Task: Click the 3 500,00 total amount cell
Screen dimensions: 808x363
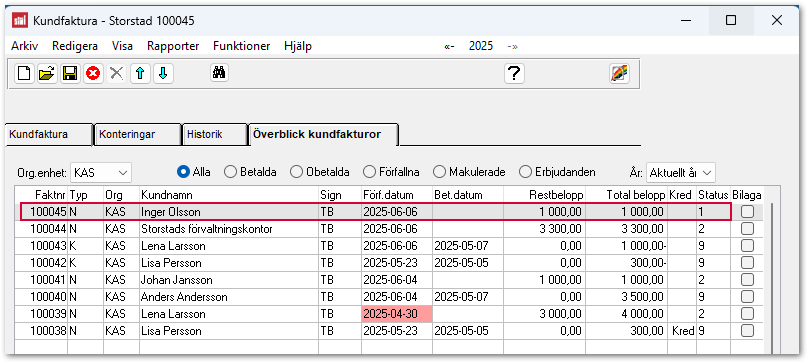Action: pyautogui.click(x=627, y=296)
